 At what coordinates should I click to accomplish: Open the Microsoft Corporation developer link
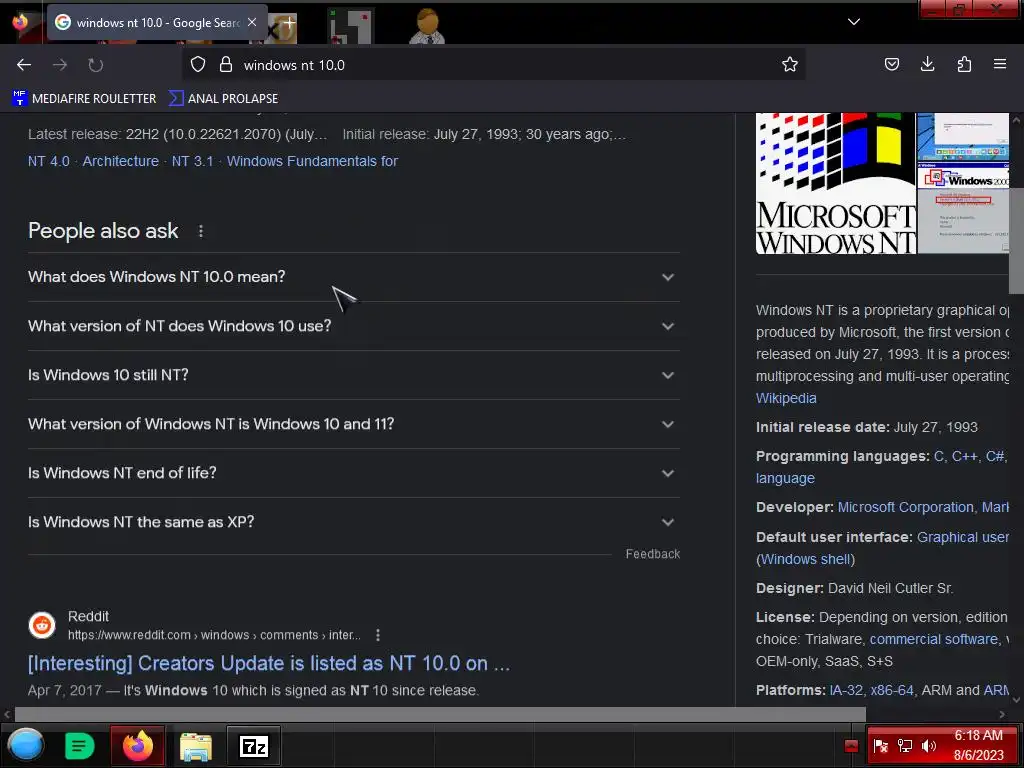(905, 507)
